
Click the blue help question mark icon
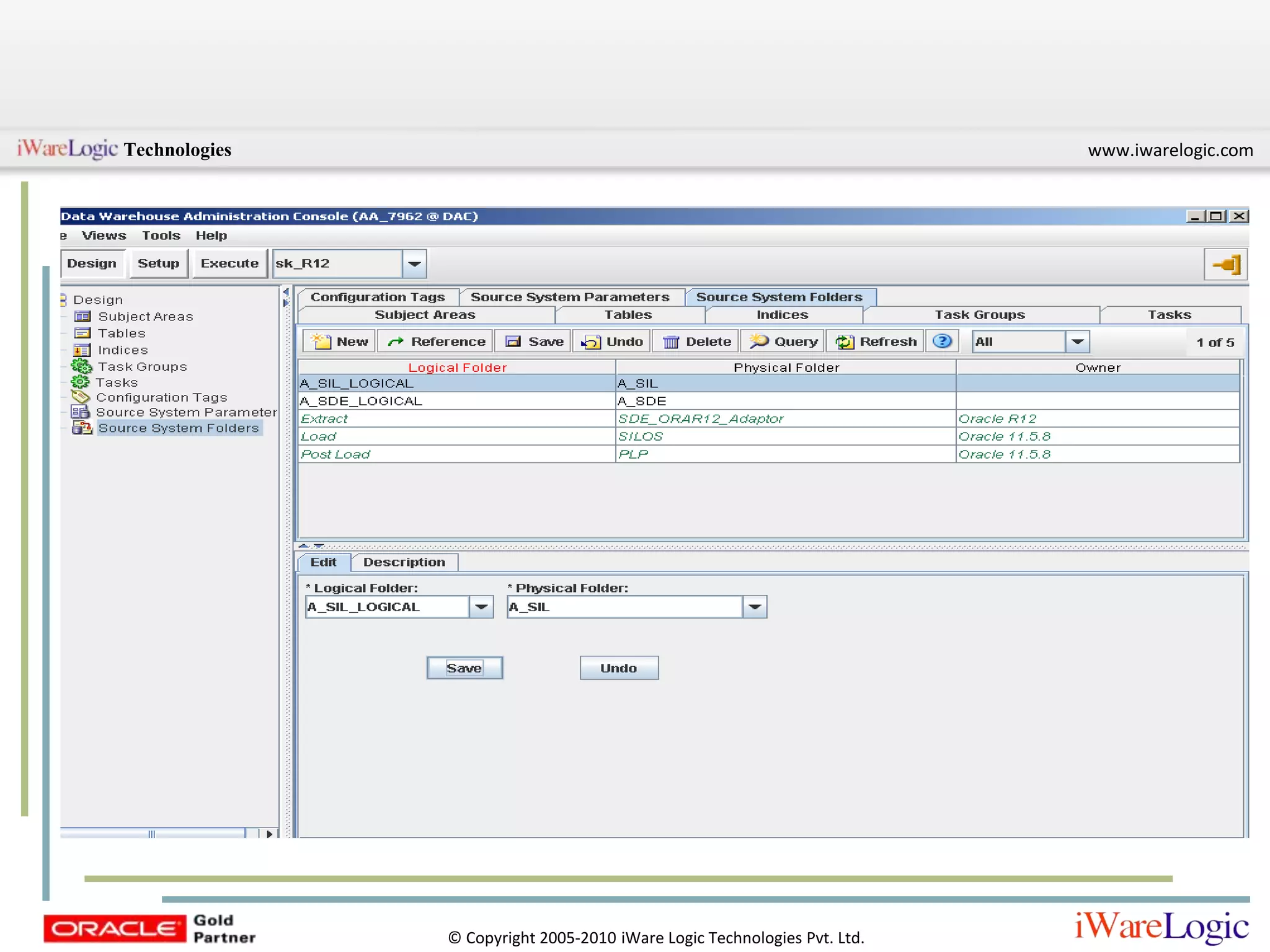pos(942,341)
